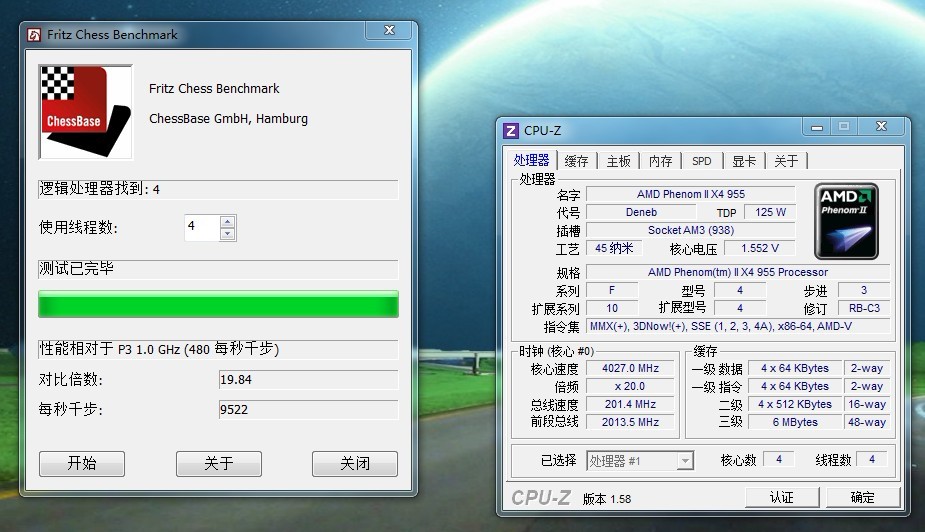Click the TDP value 125 W
925x532 pixels.
[770, 212]
